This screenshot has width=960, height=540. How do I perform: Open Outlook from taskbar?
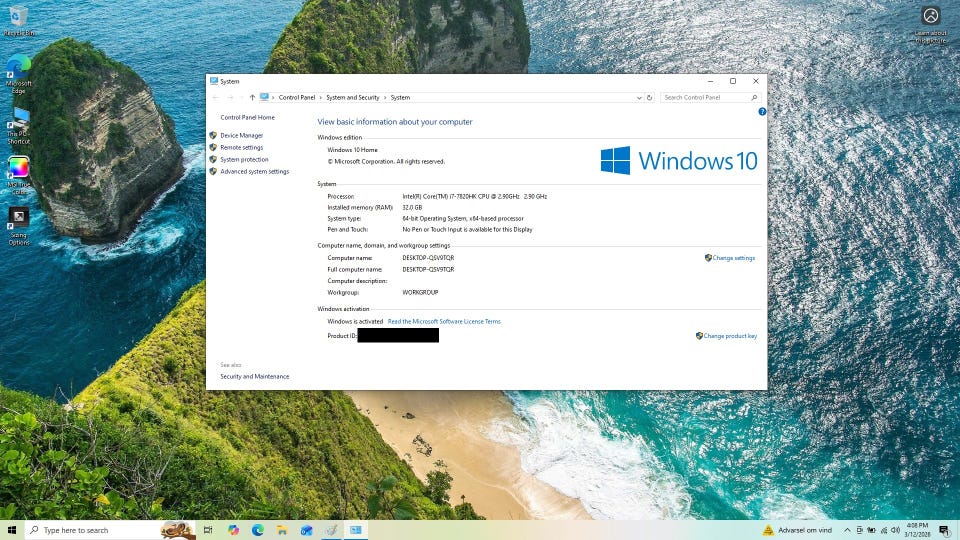307,530
